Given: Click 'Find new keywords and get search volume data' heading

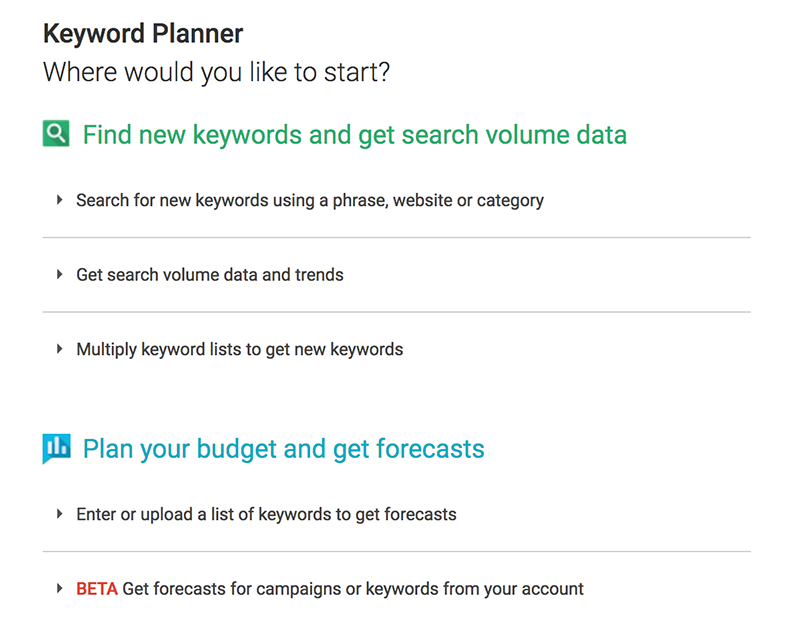Looking at the screenshot, I should click(x=355, y=135).
